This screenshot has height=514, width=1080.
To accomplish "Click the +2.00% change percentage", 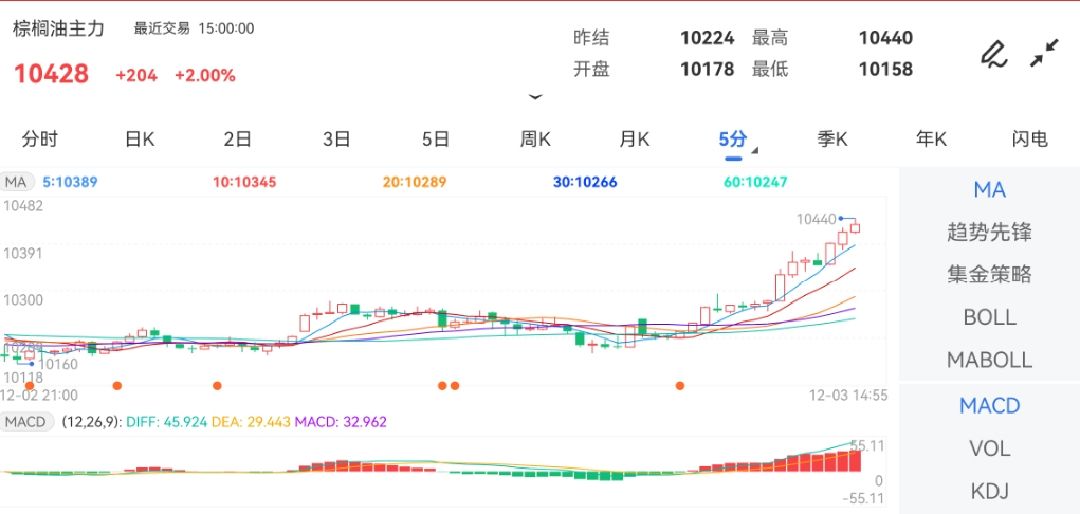I will (x=205, y=76).
